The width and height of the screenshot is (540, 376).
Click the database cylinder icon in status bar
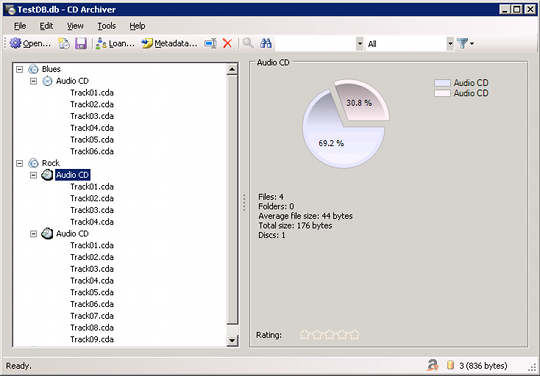click(450, 365)
